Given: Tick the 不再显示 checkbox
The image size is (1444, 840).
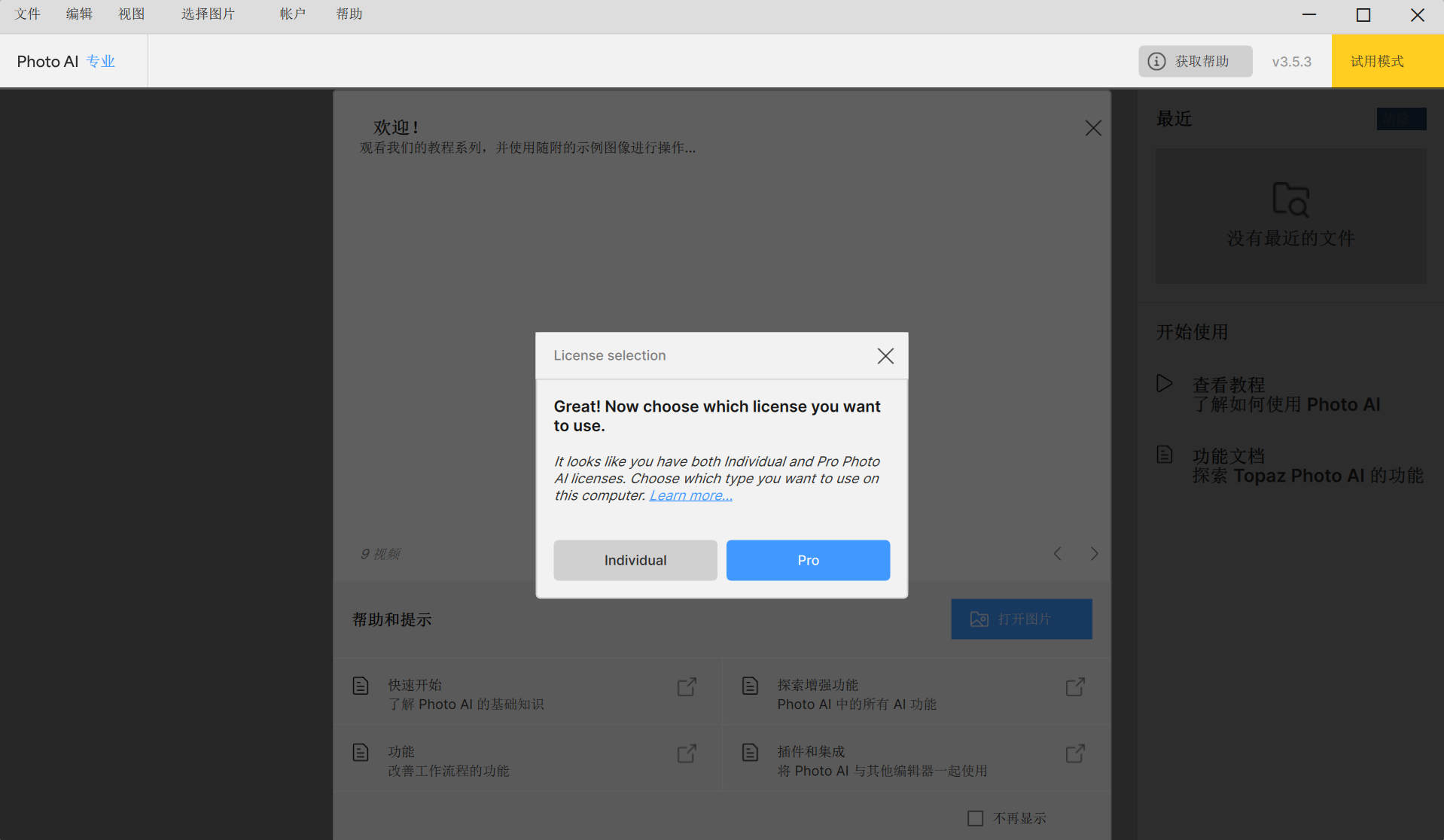Looking at the screenshot, I should [x=975, y=818].
